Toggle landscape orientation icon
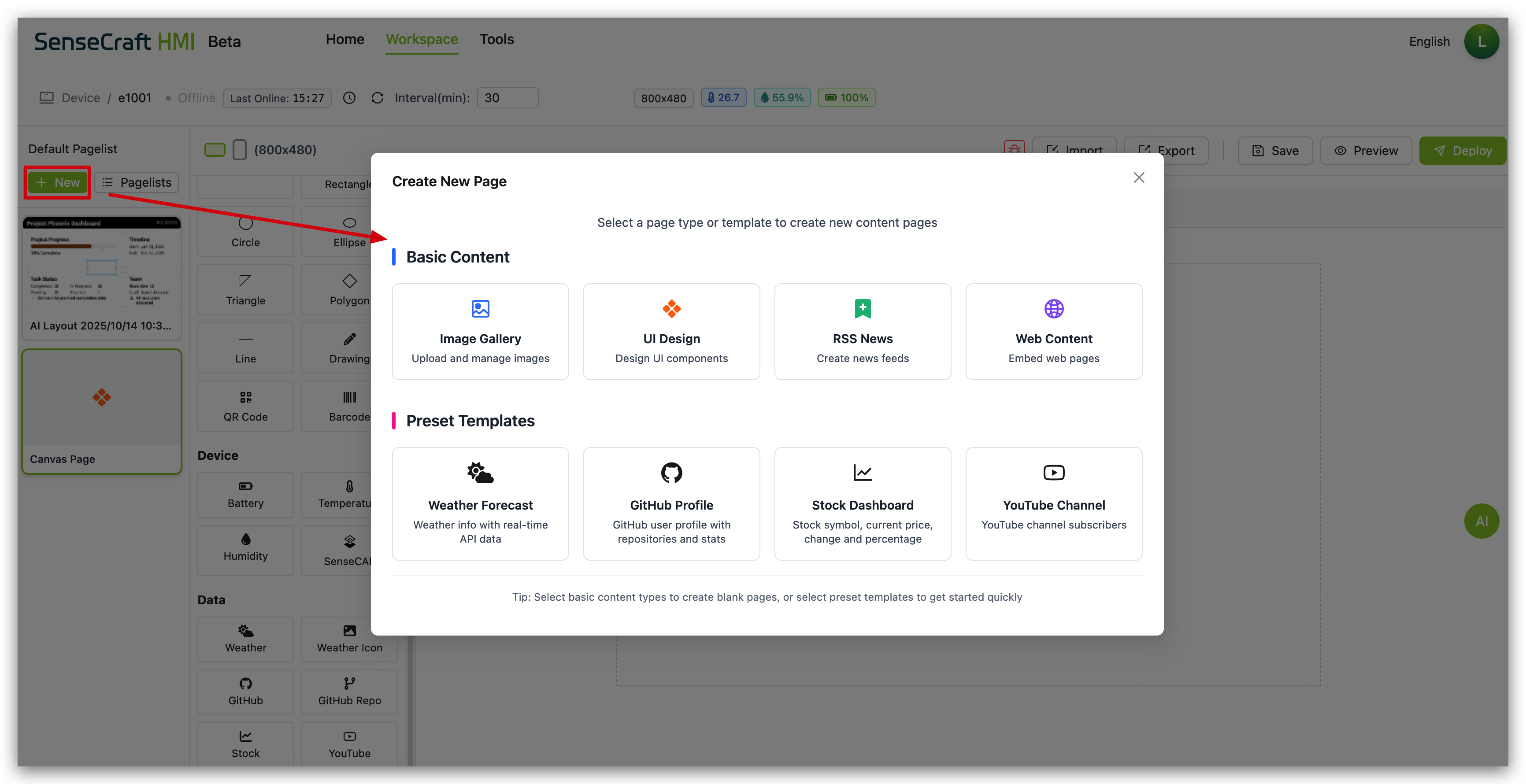Viewport: 1526px width, 784px height. [215, 150]
